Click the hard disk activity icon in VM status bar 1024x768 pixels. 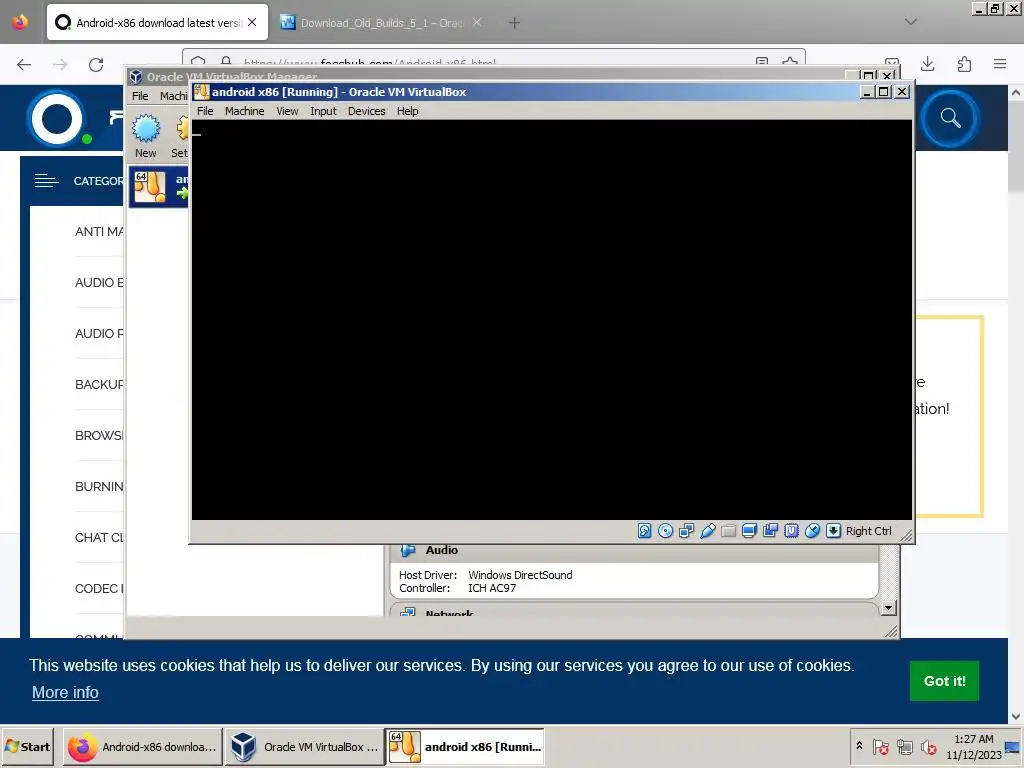pos(645,531)
